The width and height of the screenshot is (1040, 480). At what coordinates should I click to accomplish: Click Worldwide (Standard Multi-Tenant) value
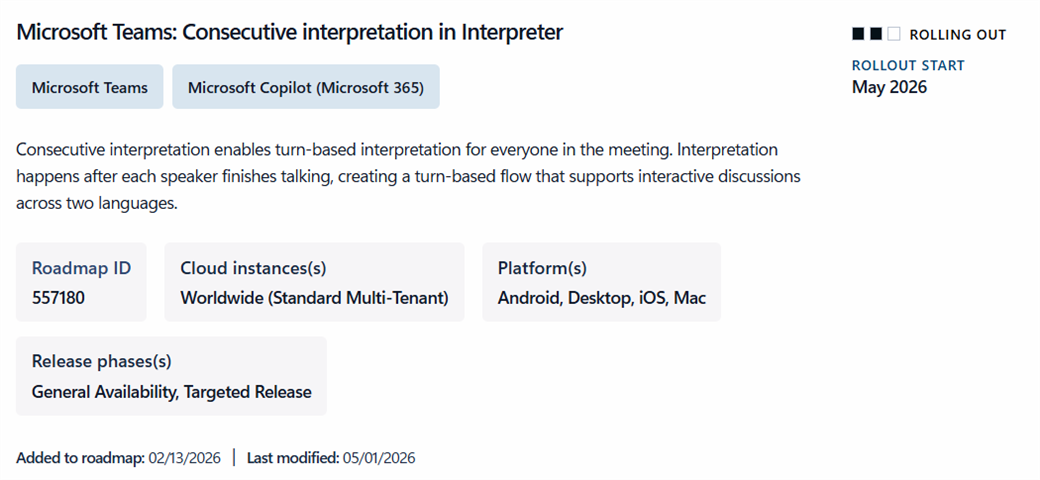tap(314, 298)
